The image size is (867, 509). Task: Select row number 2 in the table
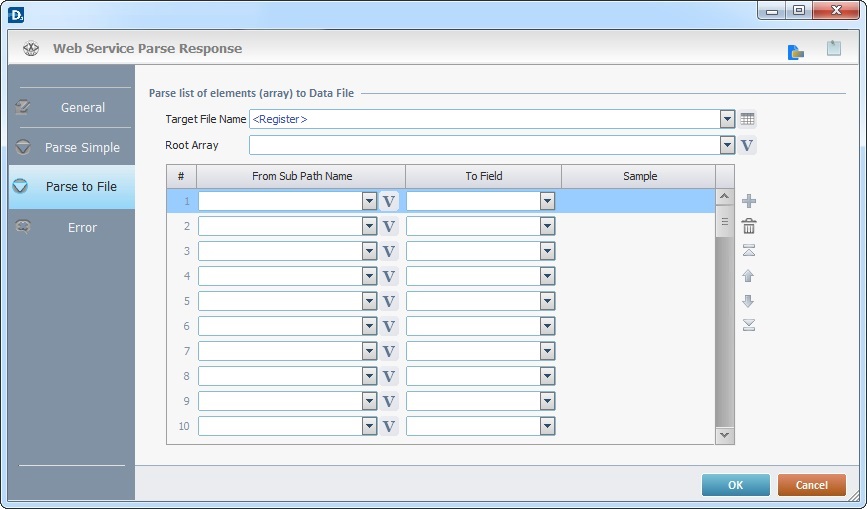coord(187,226)
